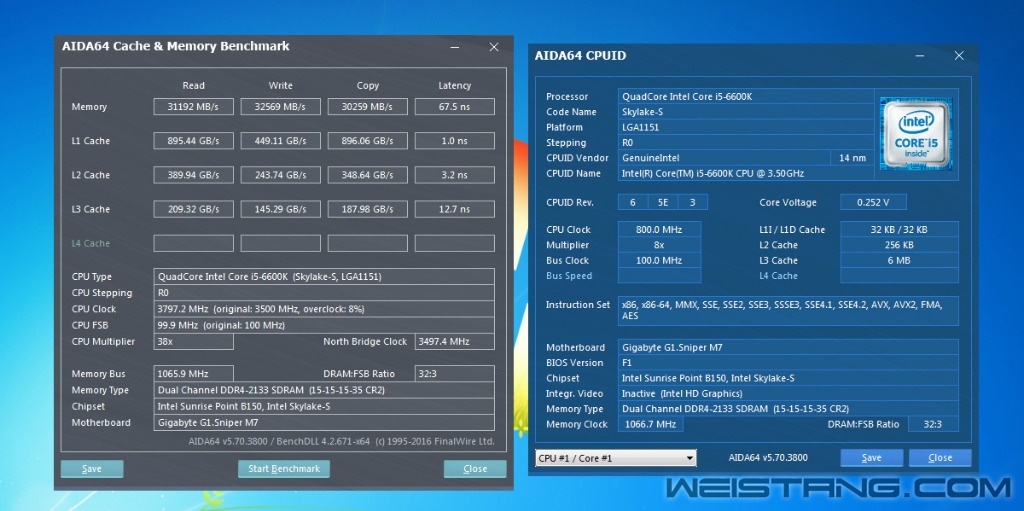Select Memory Write value 32569 MB/s
1024x511 pixels.
coord(280,107)
